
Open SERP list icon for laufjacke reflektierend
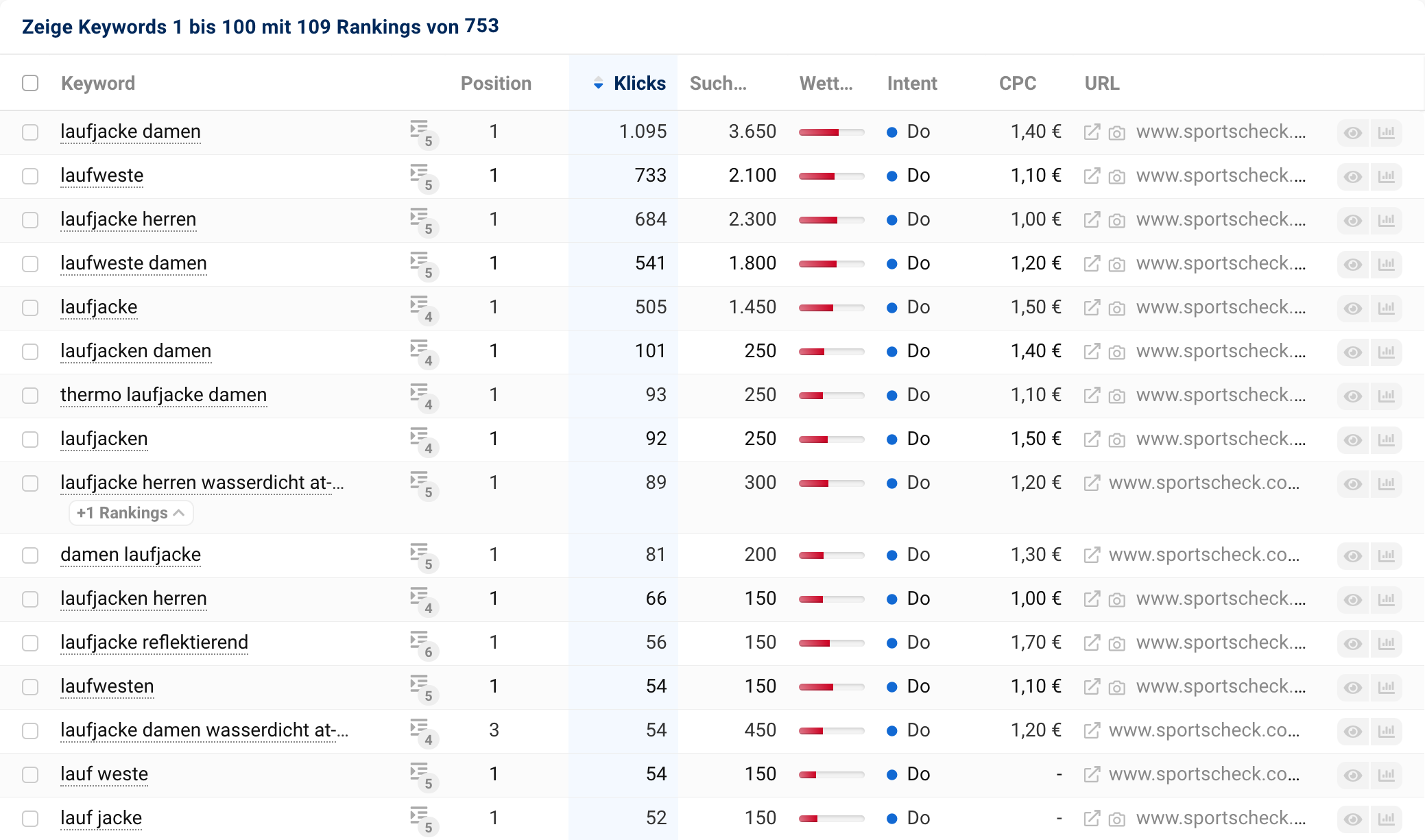click(420, 641)
